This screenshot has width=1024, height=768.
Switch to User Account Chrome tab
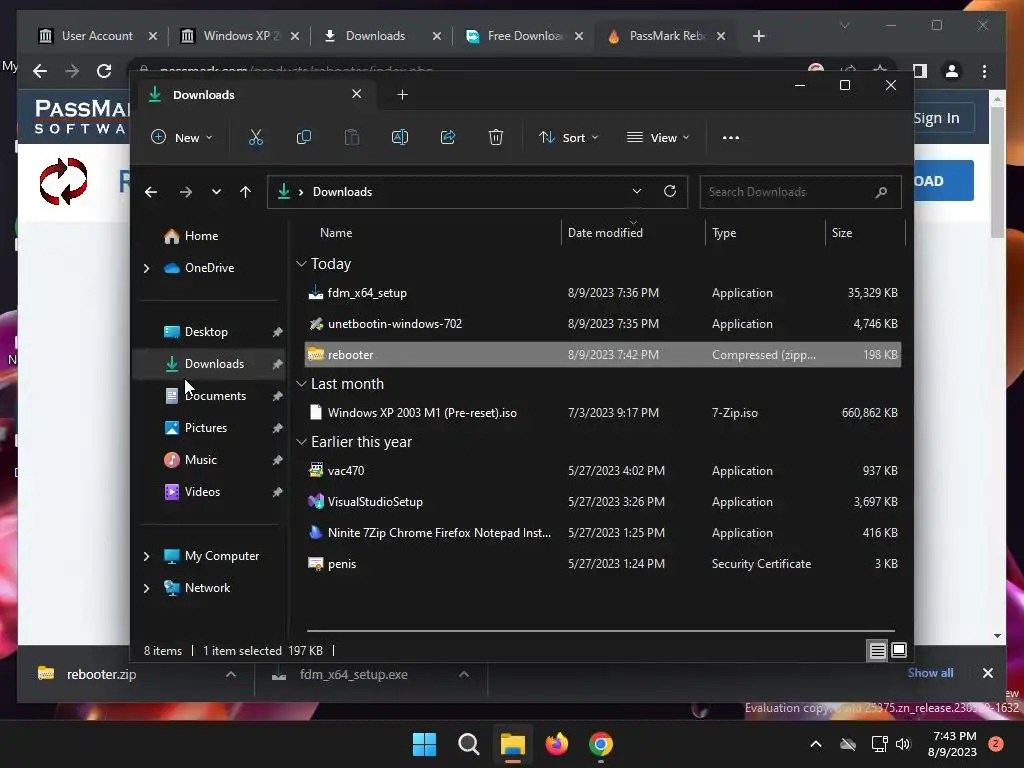pyautogui.click(x=97, y=36)
